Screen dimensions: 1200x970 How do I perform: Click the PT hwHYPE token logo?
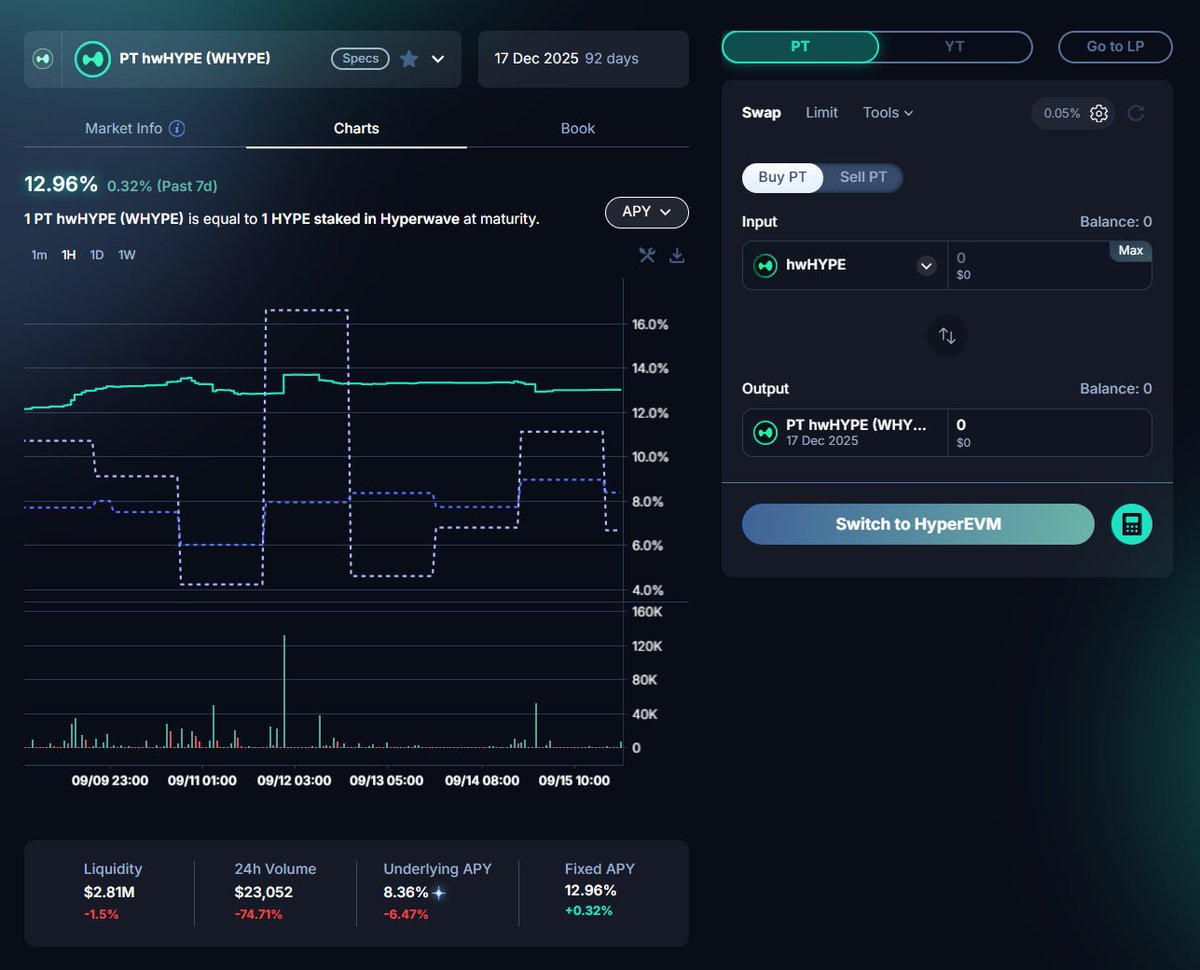coord(93,59)
